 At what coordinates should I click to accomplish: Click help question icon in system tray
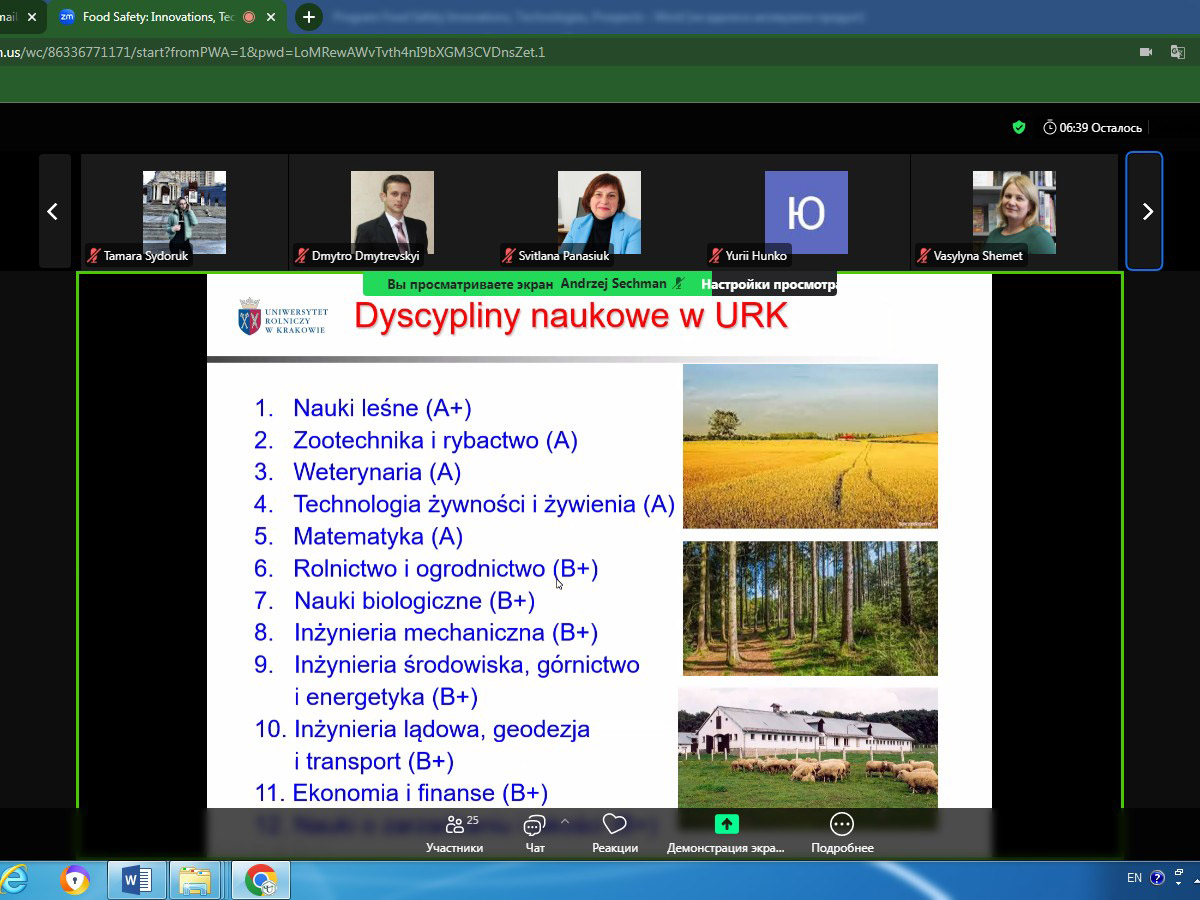(x=1157, y=878)
